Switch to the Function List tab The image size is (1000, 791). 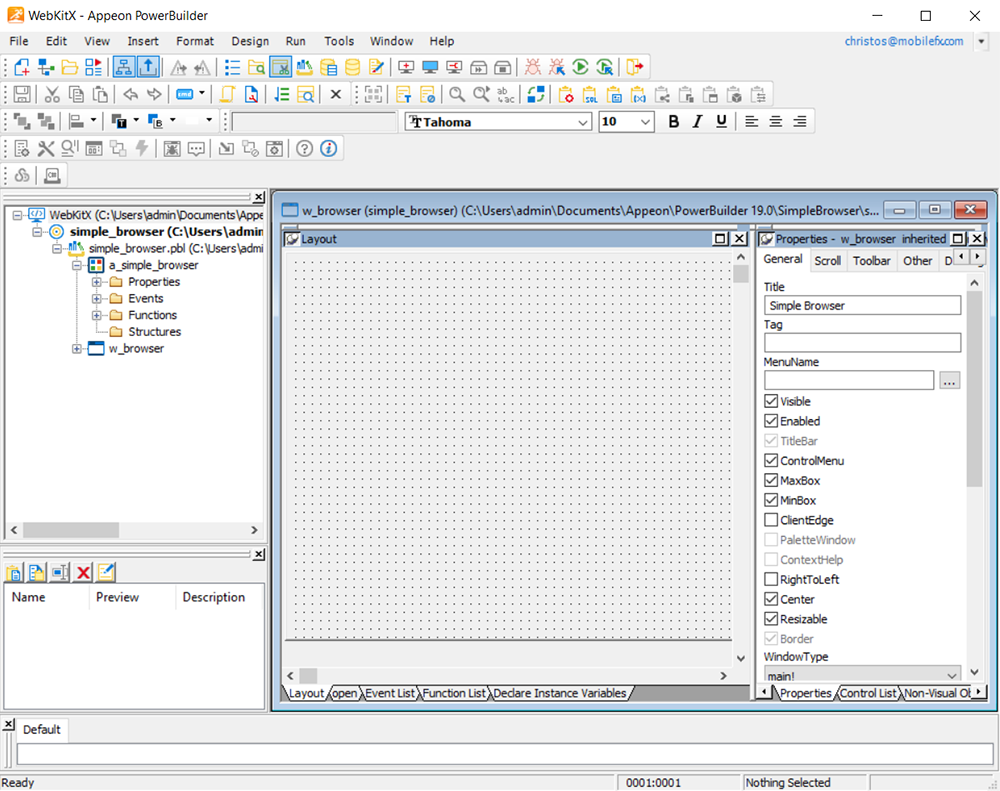tap(454, 693)
